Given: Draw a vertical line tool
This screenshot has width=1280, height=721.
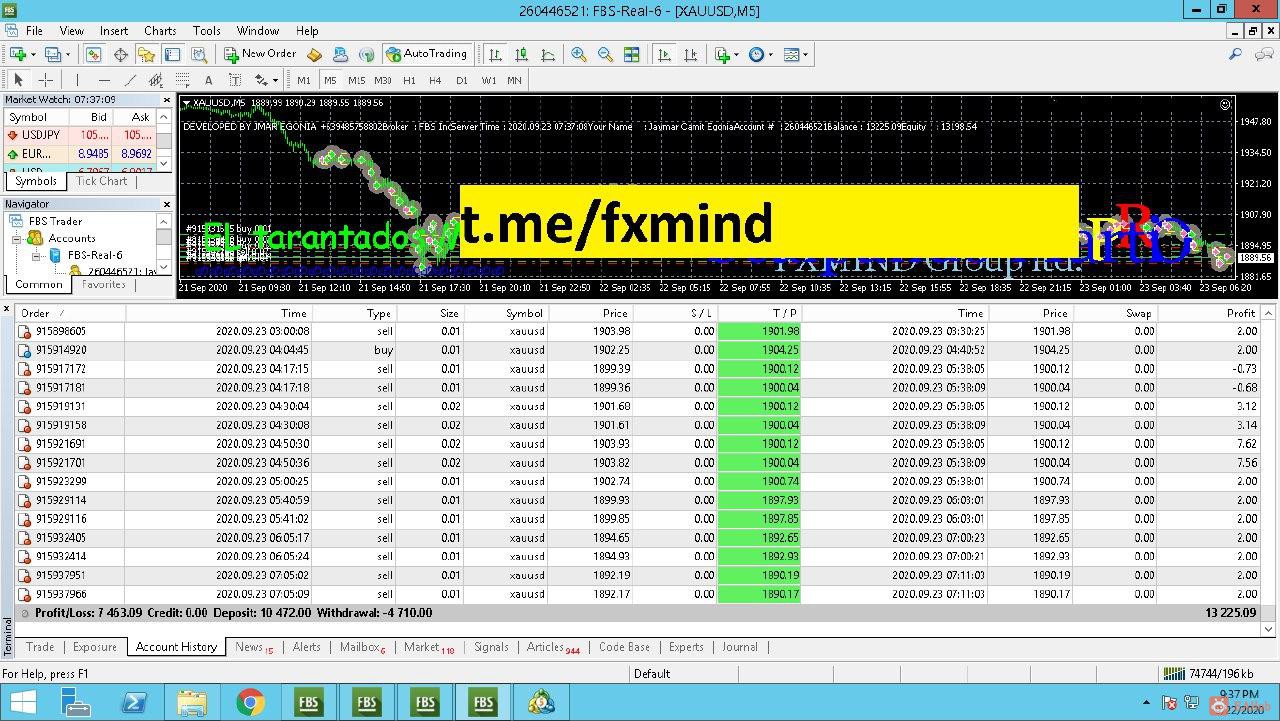Looking at the screenshot, I should 77,80.
